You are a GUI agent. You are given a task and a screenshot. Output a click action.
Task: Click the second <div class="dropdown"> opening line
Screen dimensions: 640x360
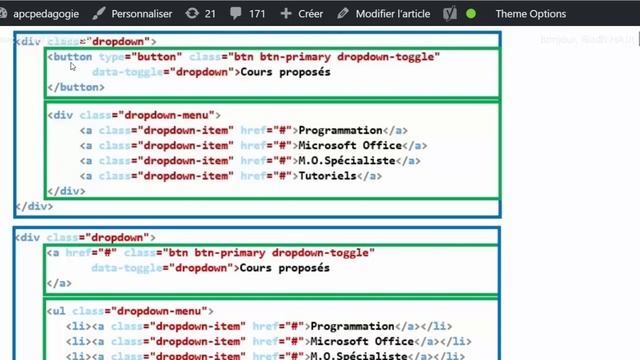click(x=85, y=238)
